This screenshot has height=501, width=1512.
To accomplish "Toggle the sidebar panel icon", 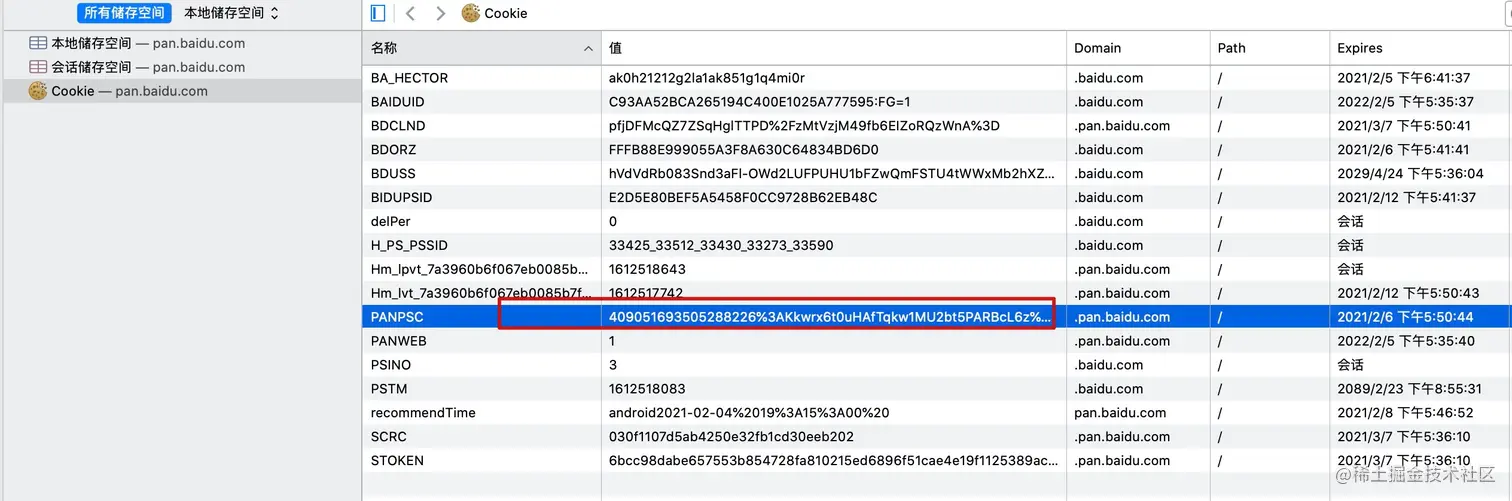I will (x=377, y=13).
